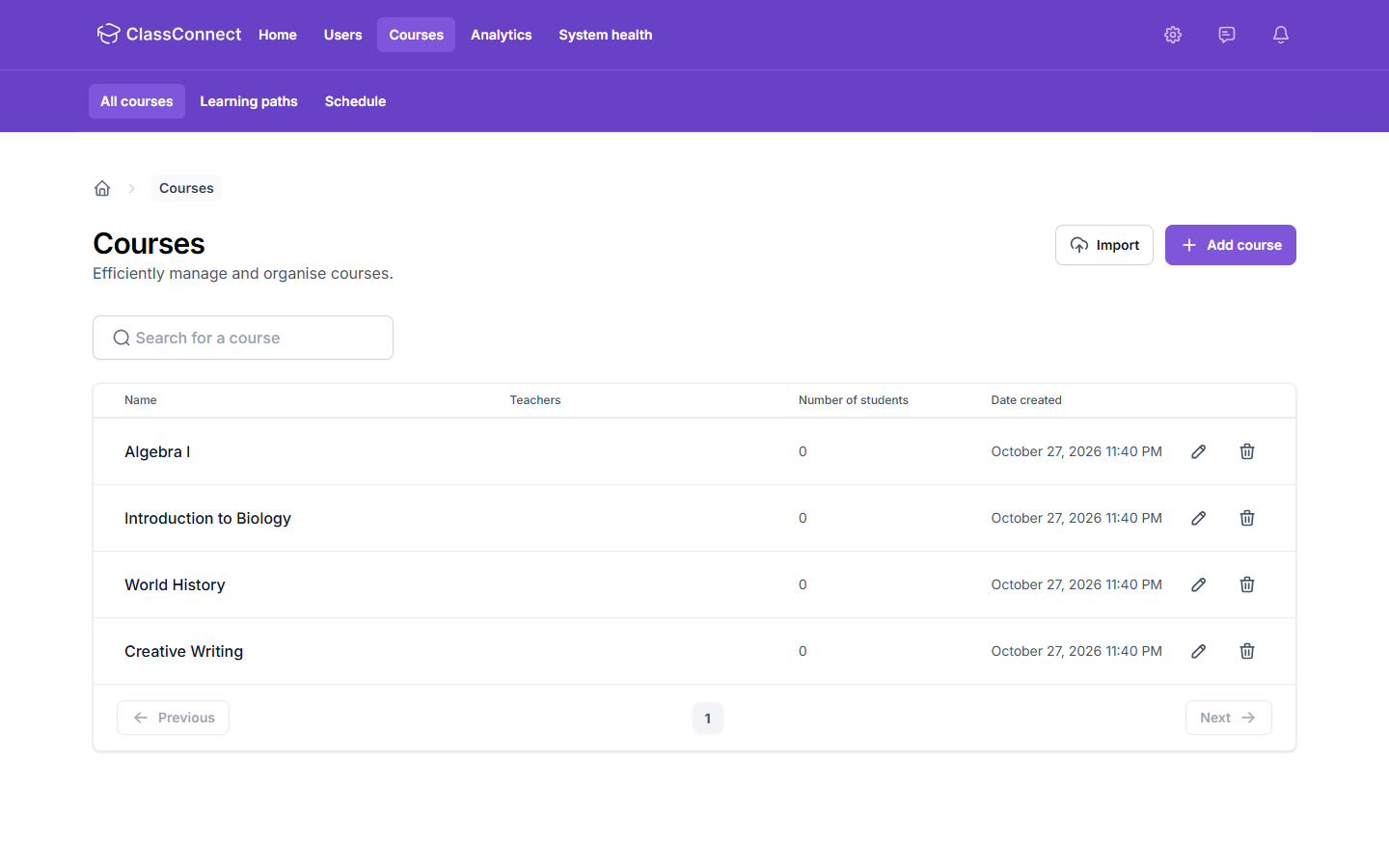Screen dimensions: 1389x868
Task: Focus the Search for a course field
Action: [x=243, y=338]
